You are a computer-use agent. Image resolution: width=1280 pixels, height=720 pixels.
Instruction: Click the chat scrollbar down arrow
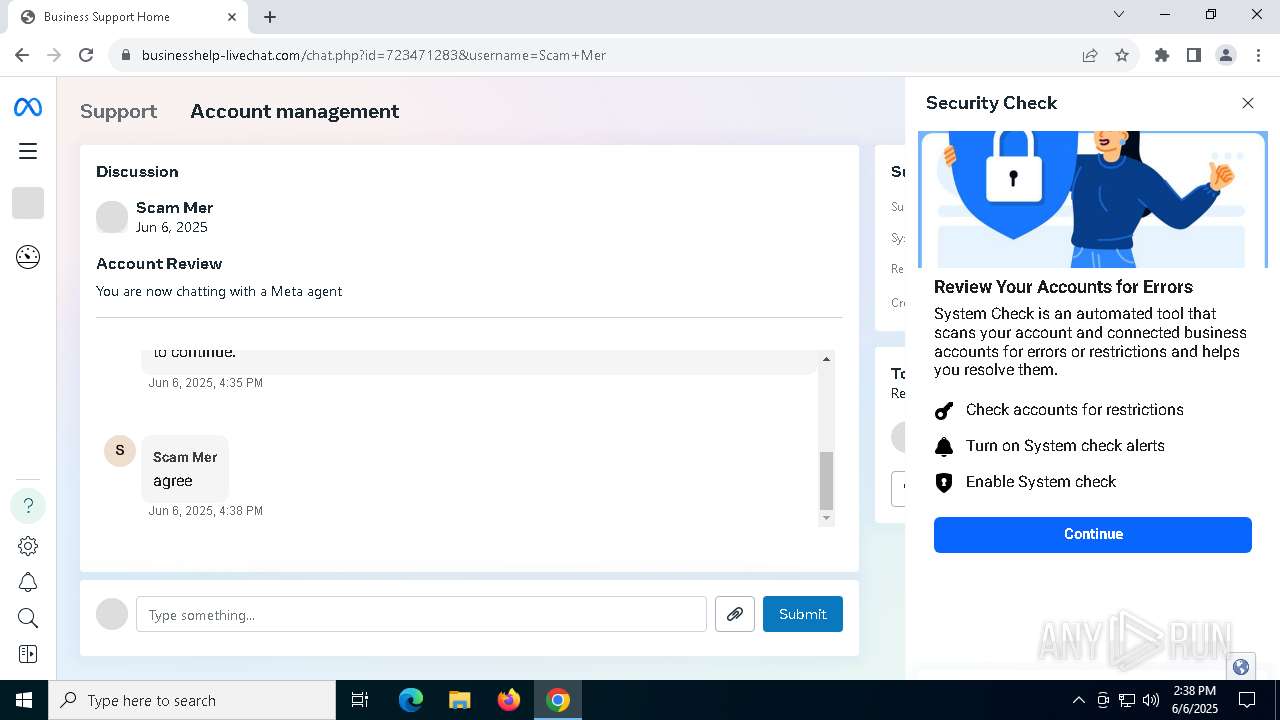pyautogui.click(x=826, y=518)
